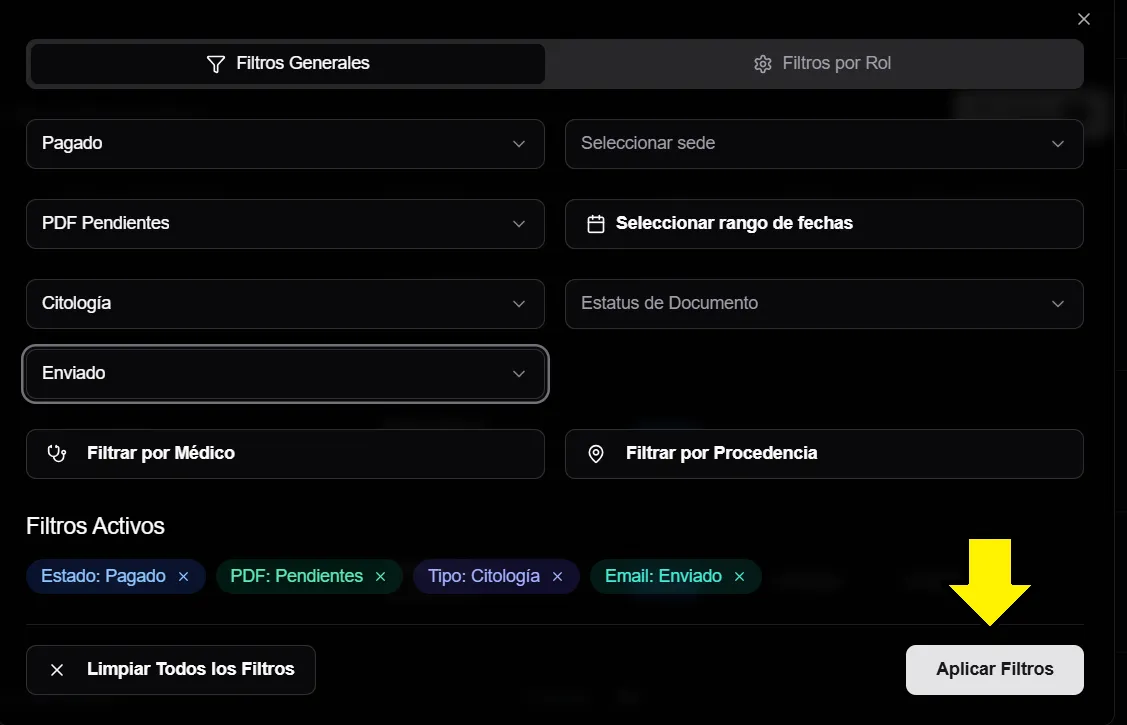Viewport: 1127px width, 725px height.
Task: Expand the Seleccionar sede dropdown
Action: (824, 144)
